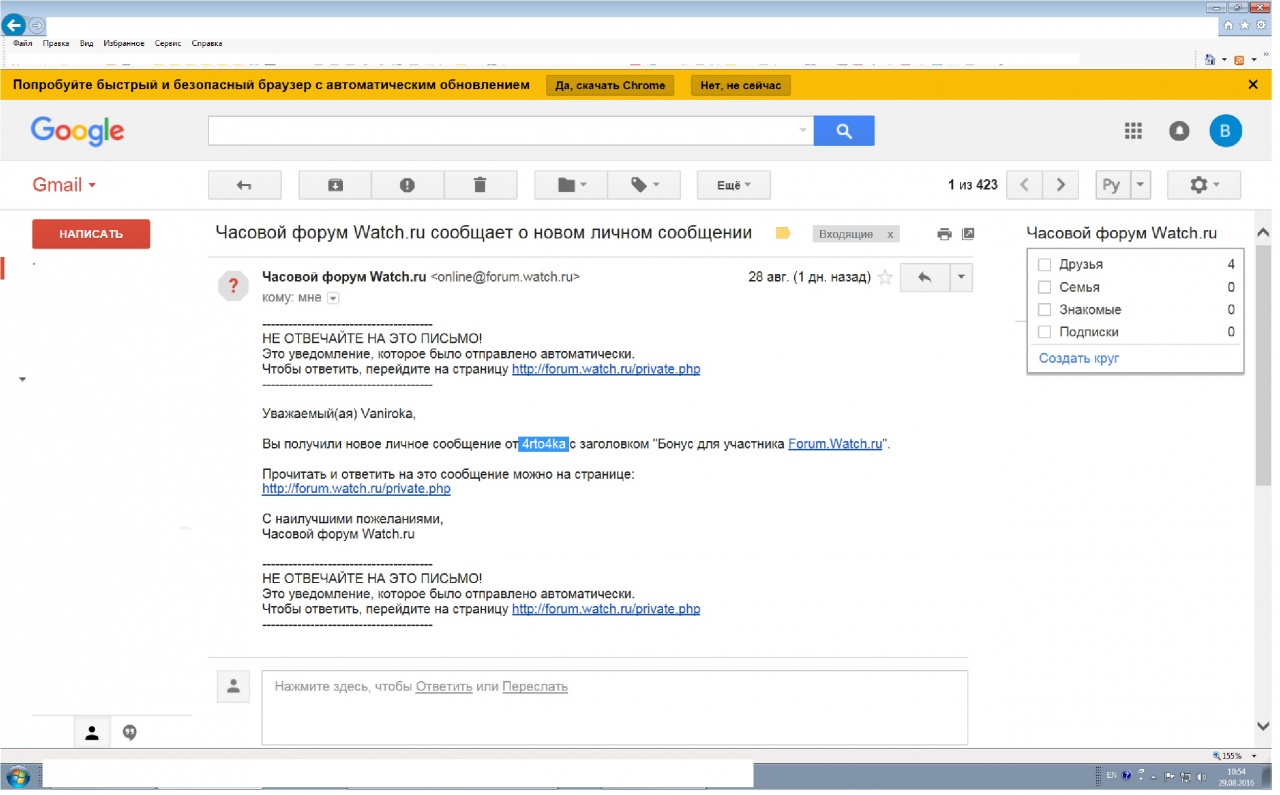Open the Избранное browser menu
This screenshot has width=1280, height=795.
click(x=124, y=44)
